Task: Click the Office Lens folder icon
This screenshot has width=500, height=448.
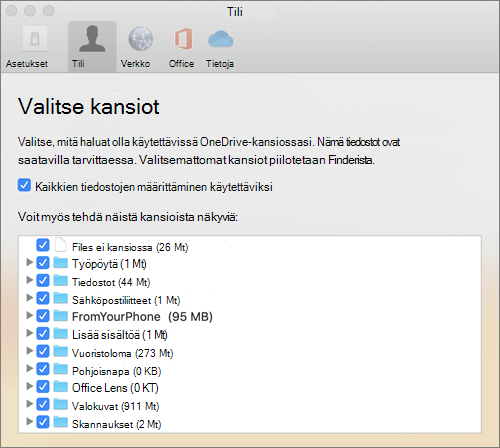Action: pyautogui.click(x=61, y=387)
